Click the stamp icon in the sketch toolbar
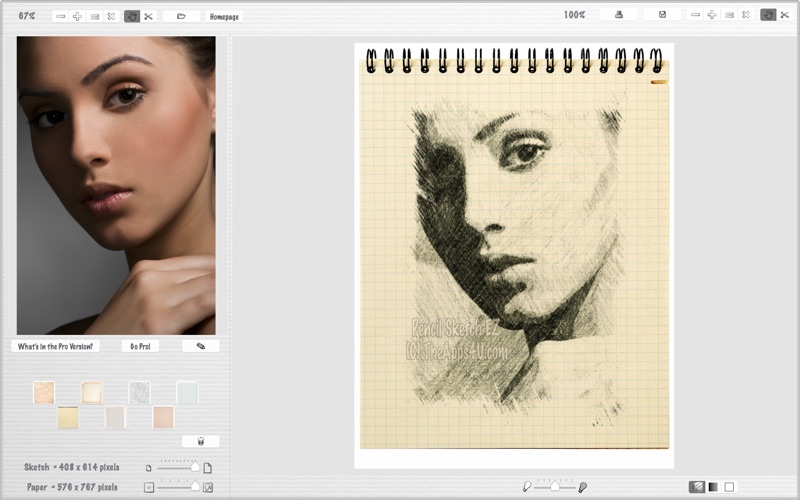Viewport: 800px width, 500px height. click(x=619, y=15)
